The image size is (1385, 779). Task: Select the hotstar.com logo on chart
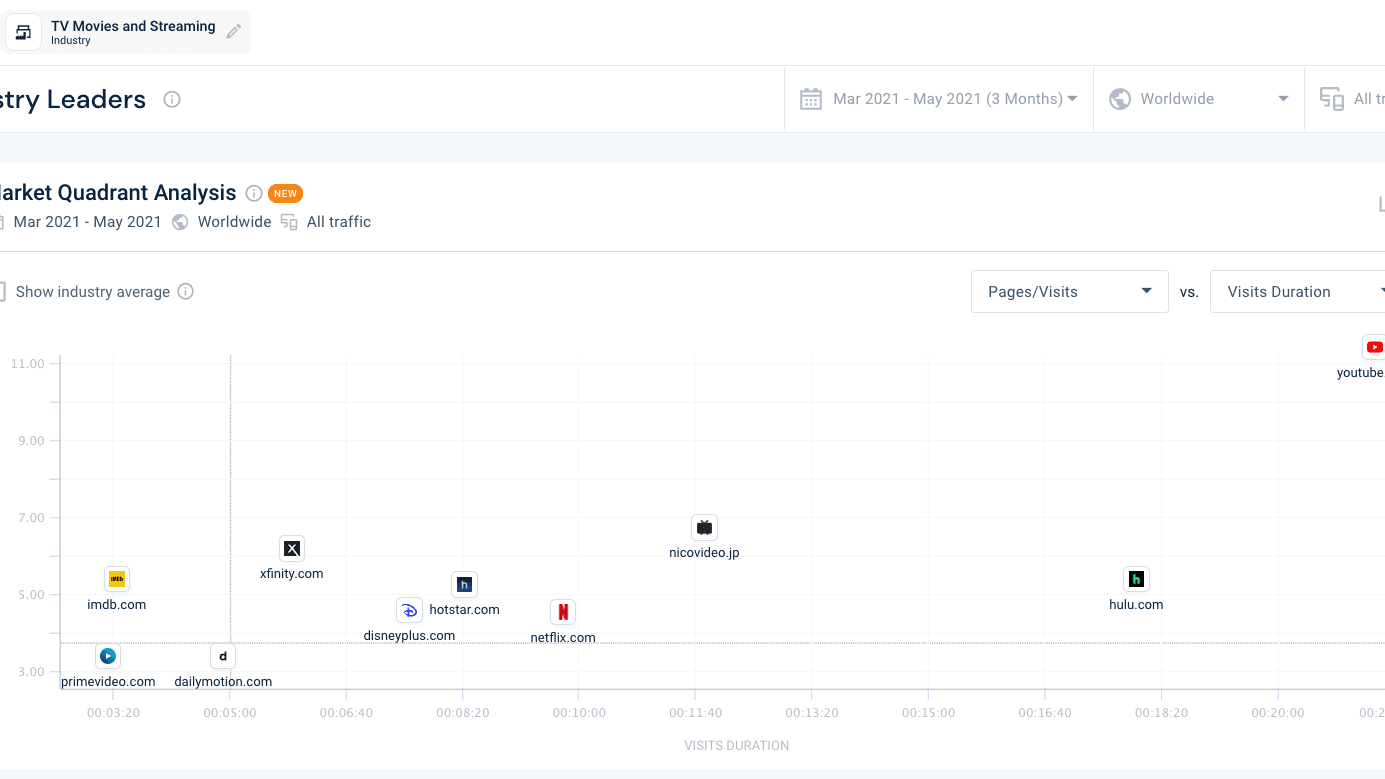(464, 584)
